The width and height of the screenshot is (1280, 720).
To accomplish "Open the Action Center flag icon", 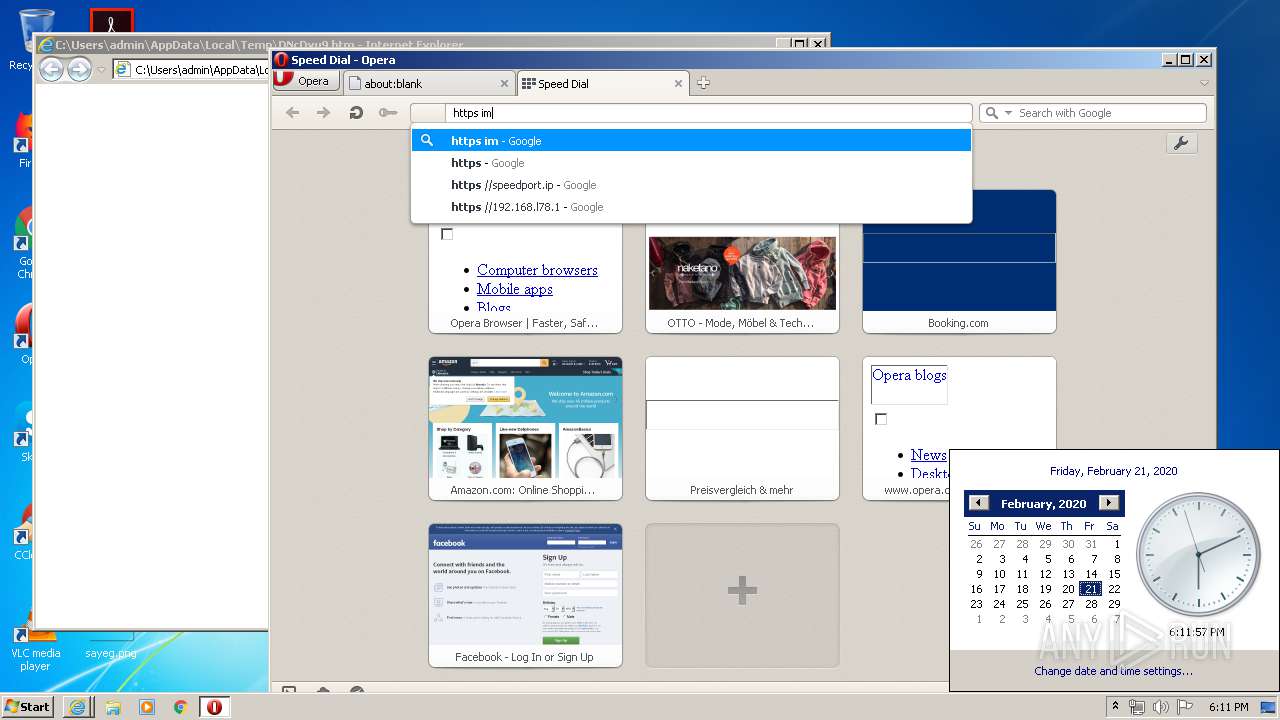I will click(x=1183, y=707).
